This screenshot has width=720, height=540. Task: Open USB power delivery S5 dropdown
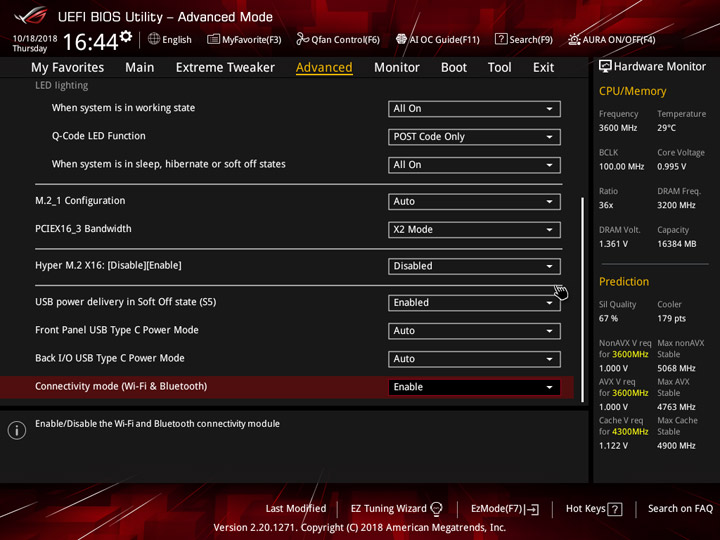pos(474,303)
